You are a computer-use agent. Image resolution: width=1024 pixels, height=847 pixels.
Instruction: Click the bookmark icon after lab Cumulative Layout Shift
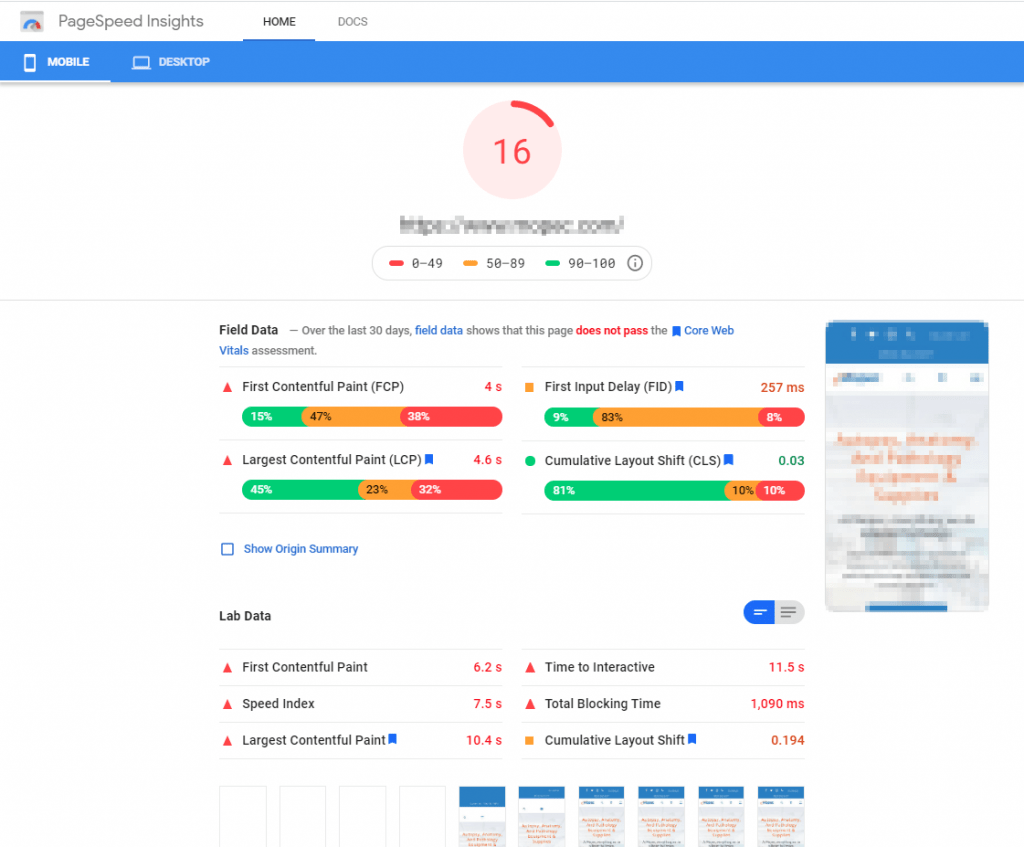[x=692, y=739]
